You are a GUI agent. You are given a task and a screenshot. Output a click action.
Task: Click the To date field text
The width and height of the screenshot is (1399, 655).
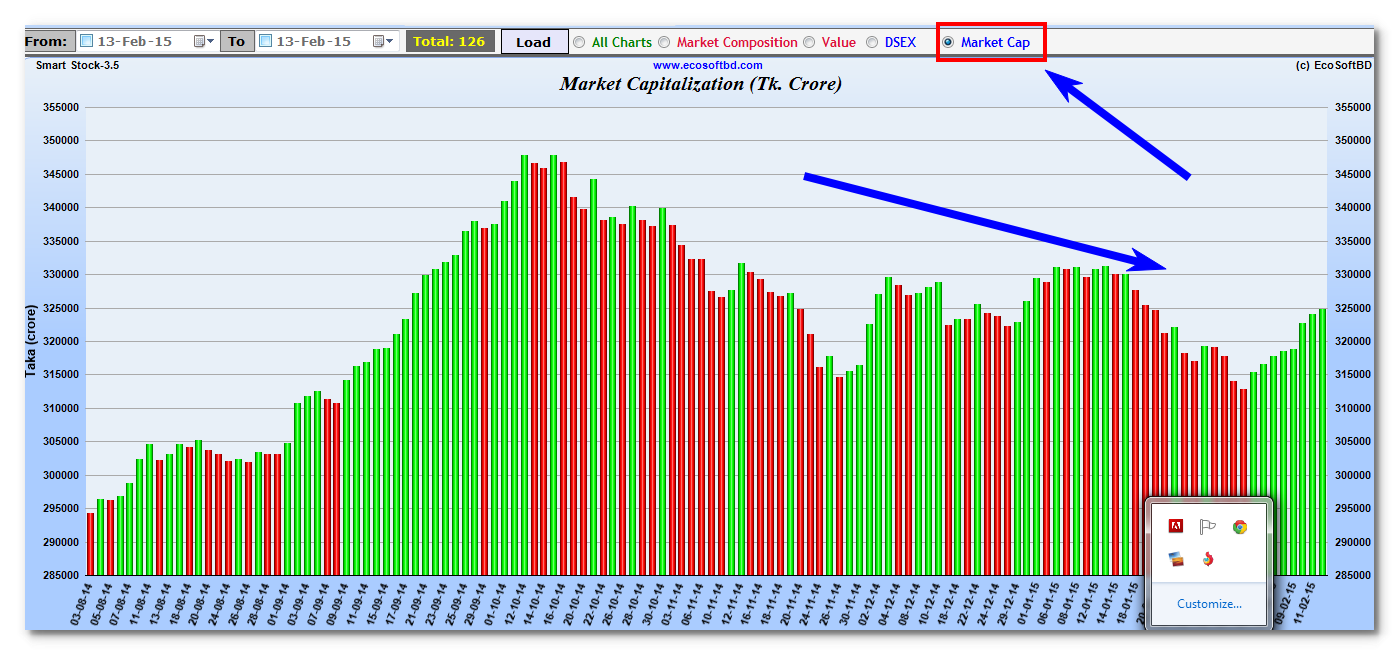pyautogui.click(x=313, y=42)
